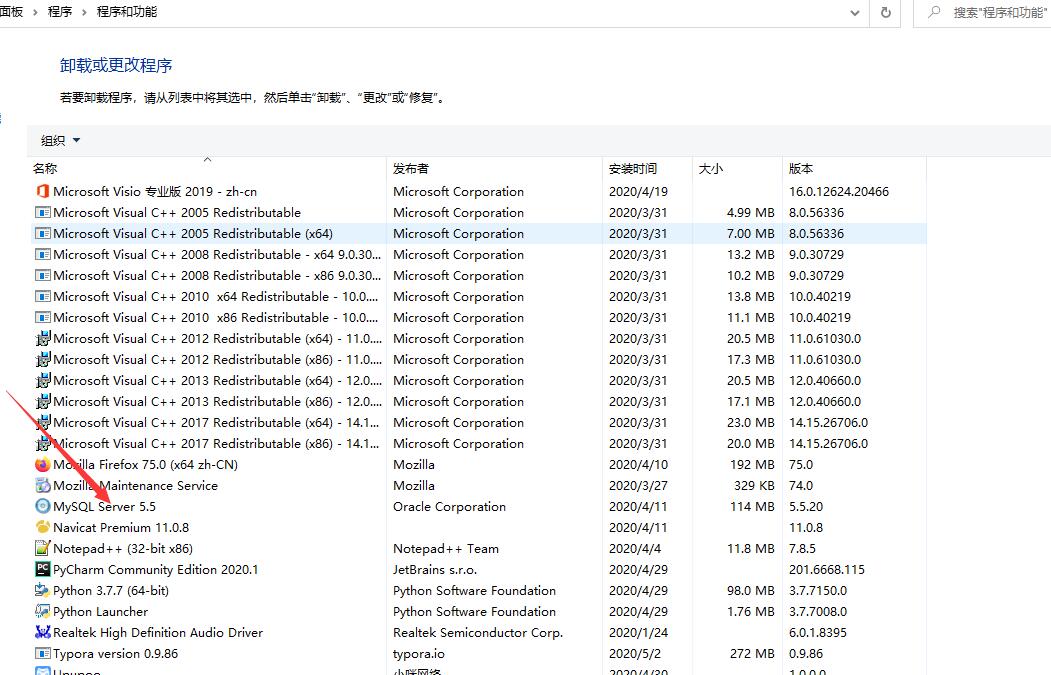Click icon of Visual C++ 2012 Redistributable (x64)
Image resolution: width=1051 pixels, height=675 pixels.
point(42,339)
